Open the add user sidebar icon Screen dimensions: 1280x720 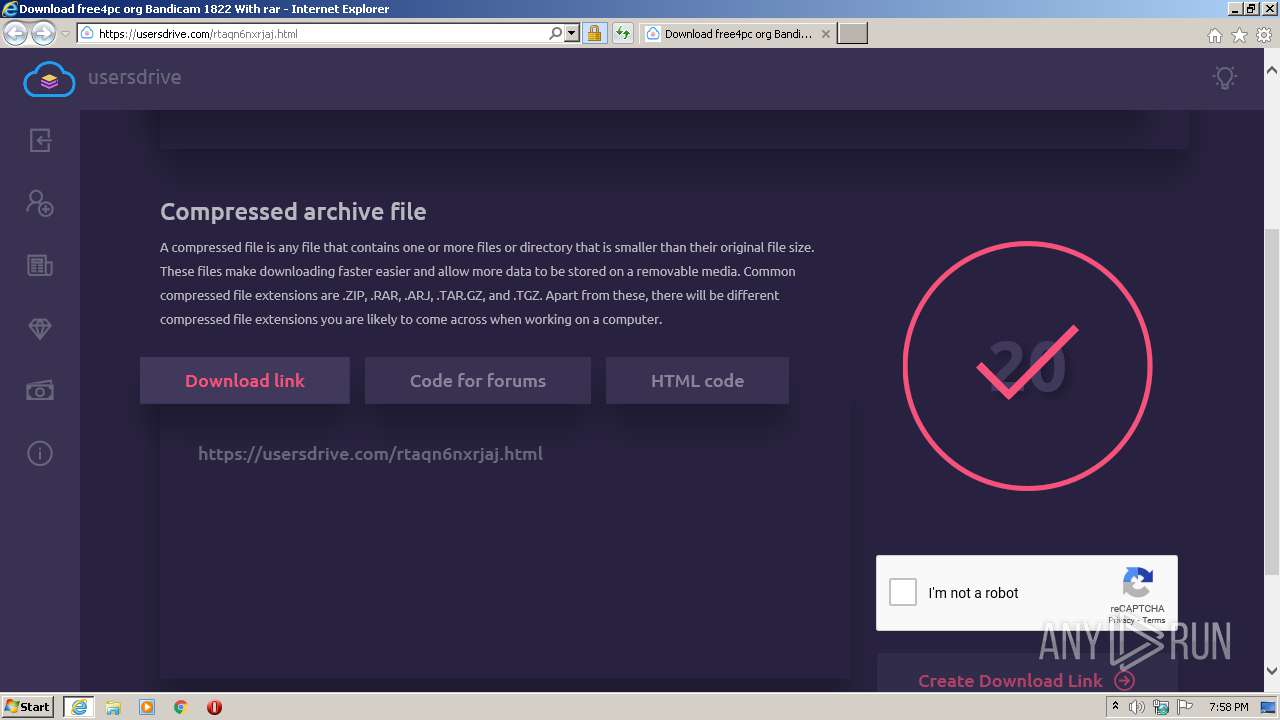point(40,203)
